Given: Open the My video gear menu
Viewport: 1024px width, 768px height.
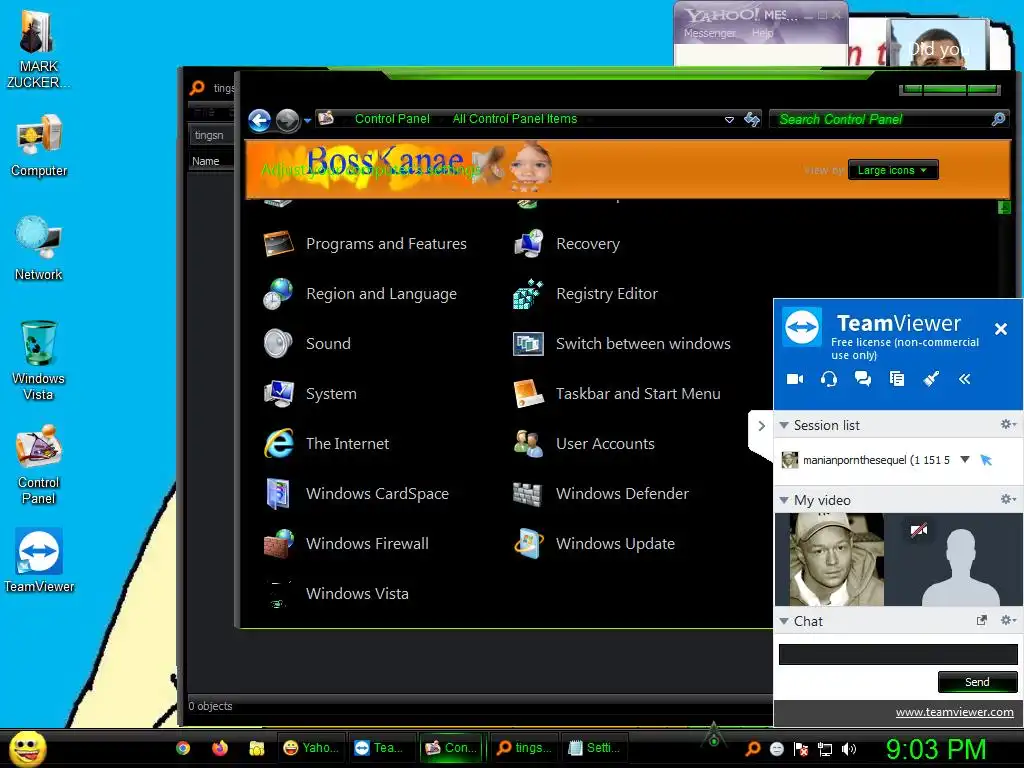Looking at the screenshot, I should (1008, 500).
